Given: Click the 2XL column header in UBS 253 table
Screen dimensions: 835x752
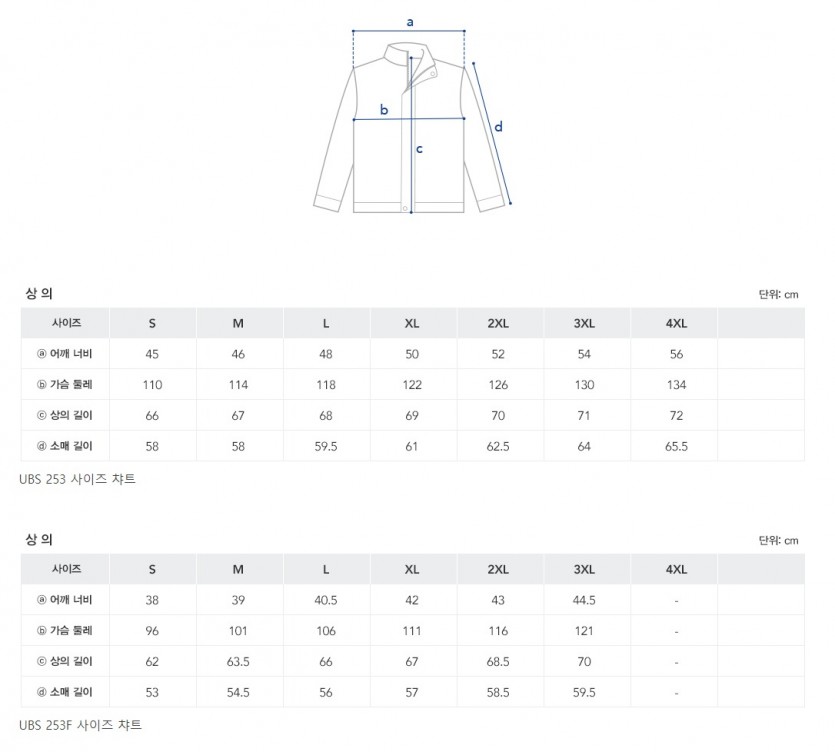Looking at the screenshot, I should pos(498,323).
